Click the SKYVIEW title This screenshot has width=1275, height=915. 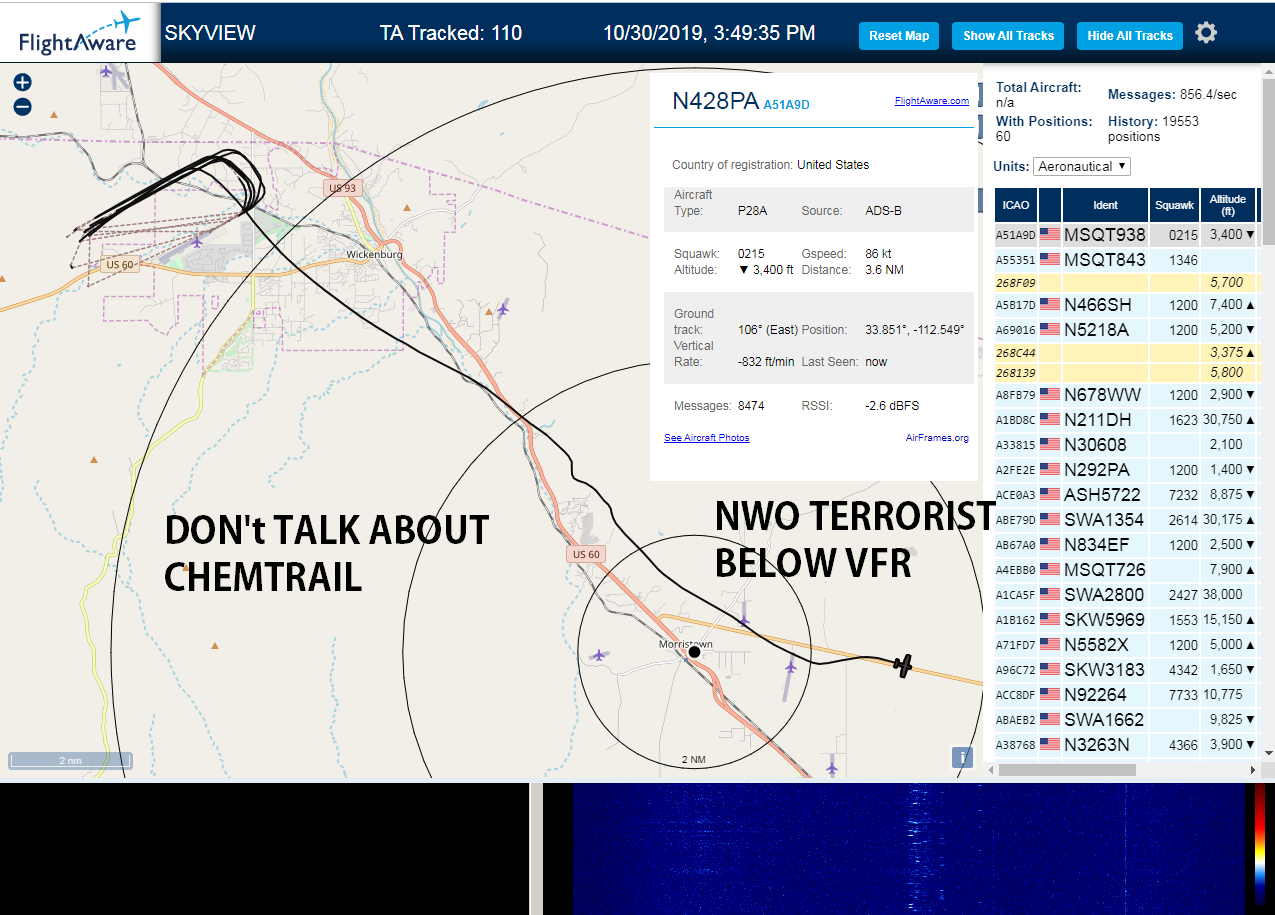[210, 33]
